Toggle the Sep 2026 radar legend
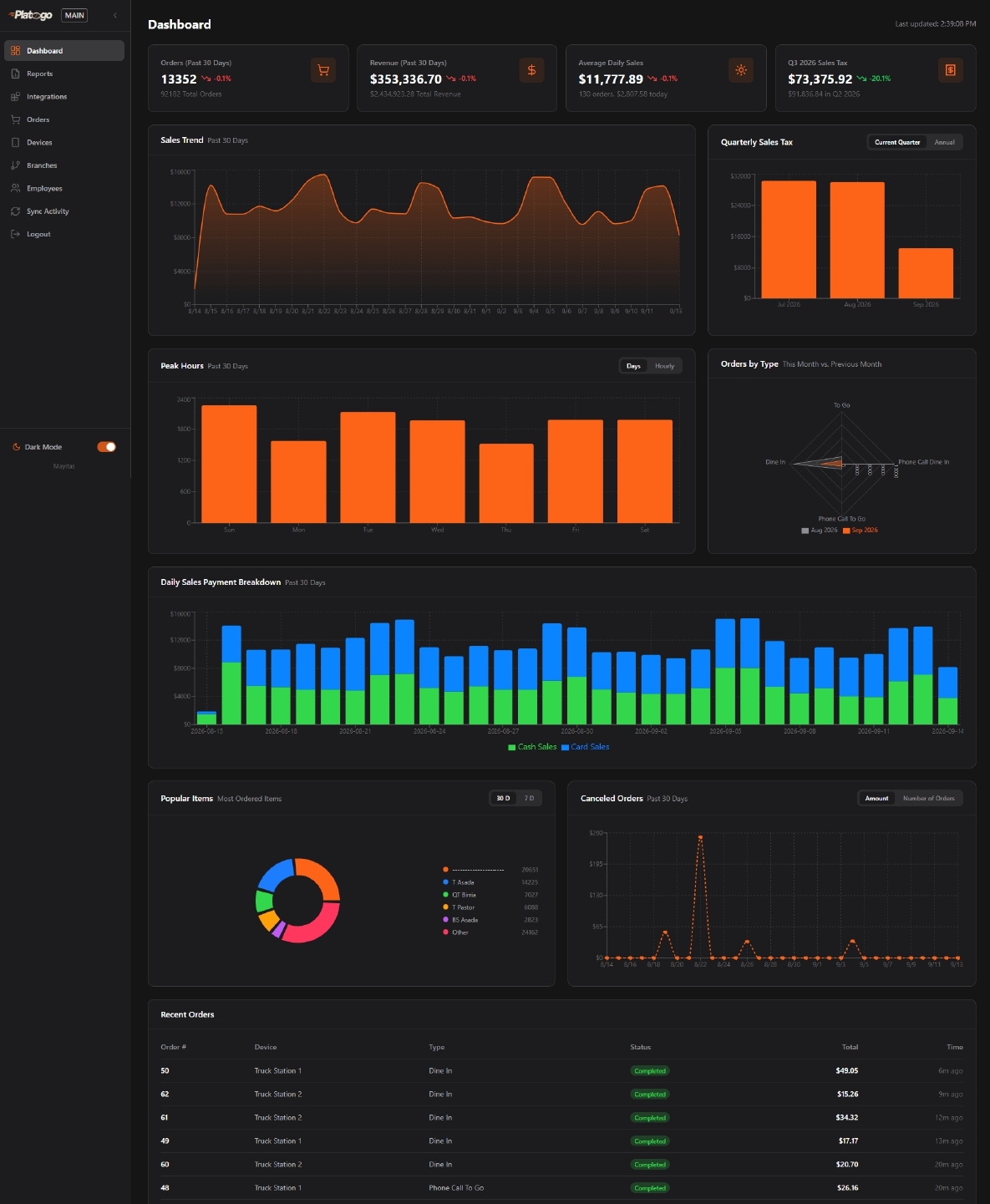 [x=861, y=531]
